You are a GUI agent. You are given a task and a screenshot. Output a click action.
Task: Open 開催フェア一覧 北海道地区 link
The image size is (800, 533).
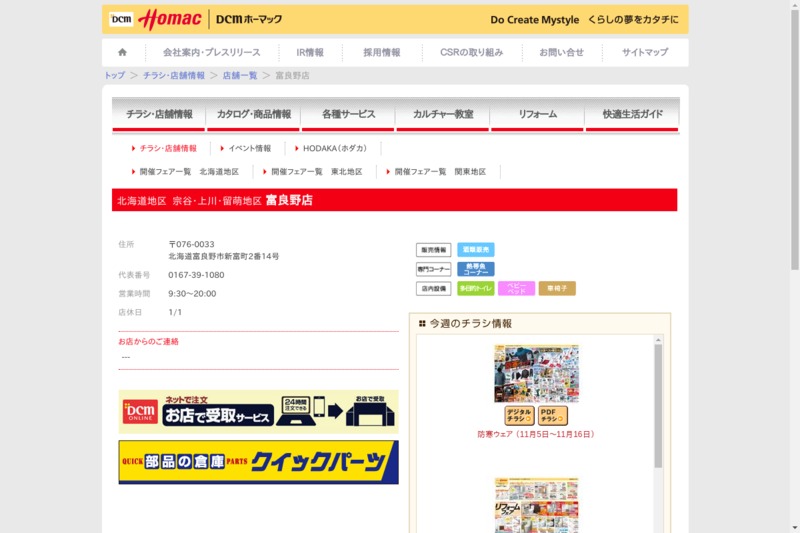tap(189, 172)
